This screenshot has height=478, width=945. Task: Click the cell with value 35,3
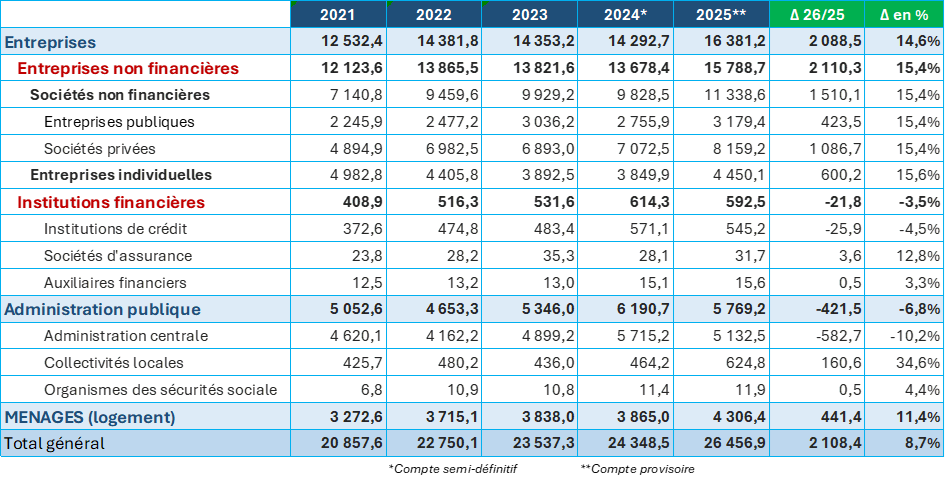tap(530, 256)
